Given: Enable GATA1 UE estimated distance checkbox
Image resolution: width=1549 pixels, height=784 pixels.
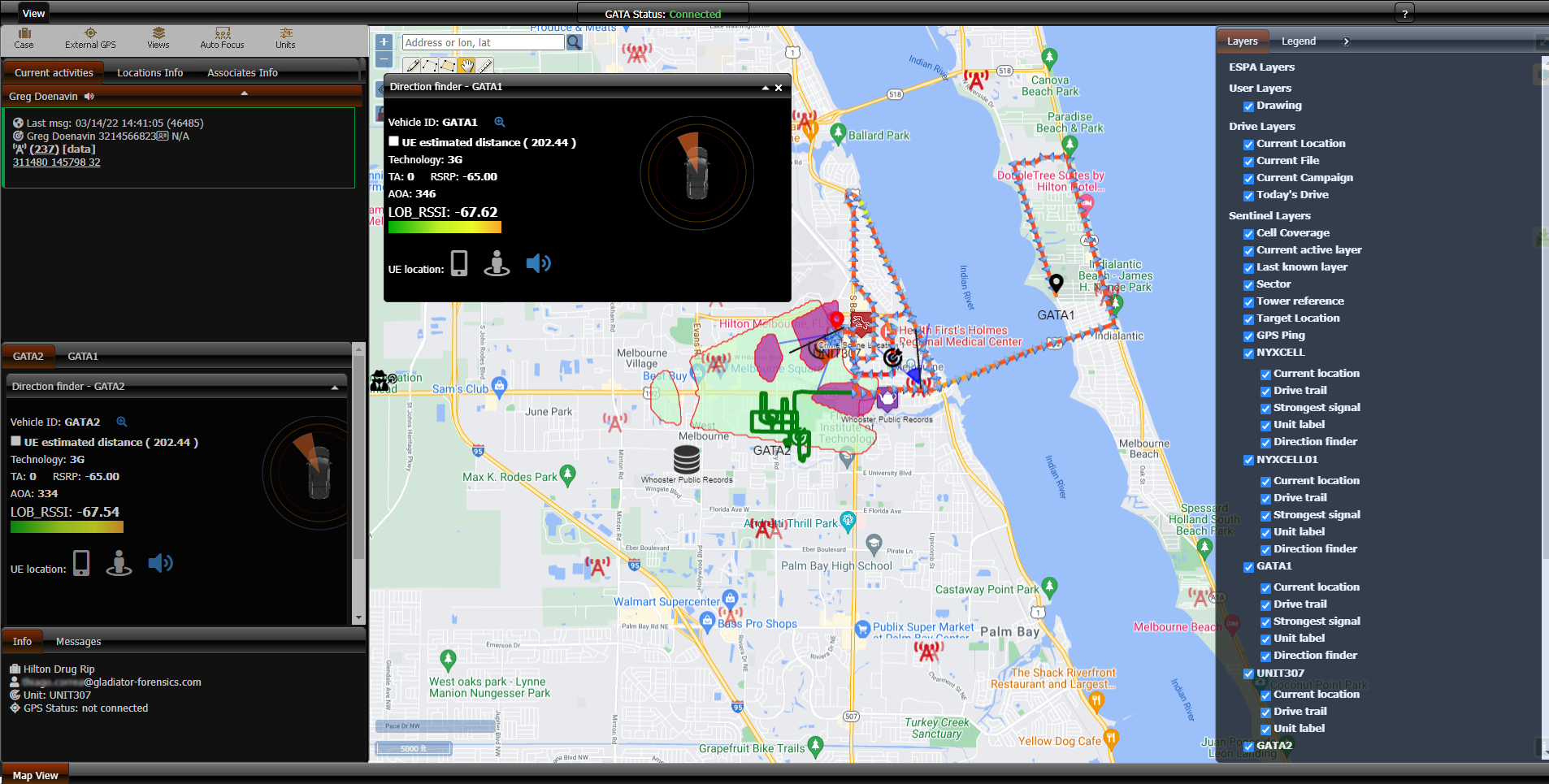Looking at the screenshot, I should pyautogui.click(x=394, y=141).
